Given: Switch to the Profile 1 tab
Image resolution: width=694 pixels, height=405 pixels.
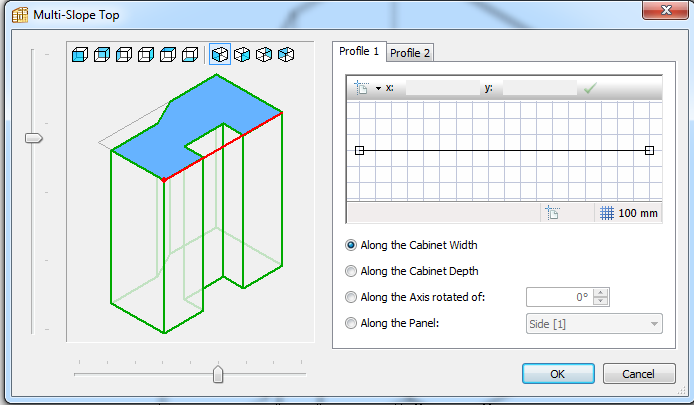Looking at the screenshot, I should 359,51.
